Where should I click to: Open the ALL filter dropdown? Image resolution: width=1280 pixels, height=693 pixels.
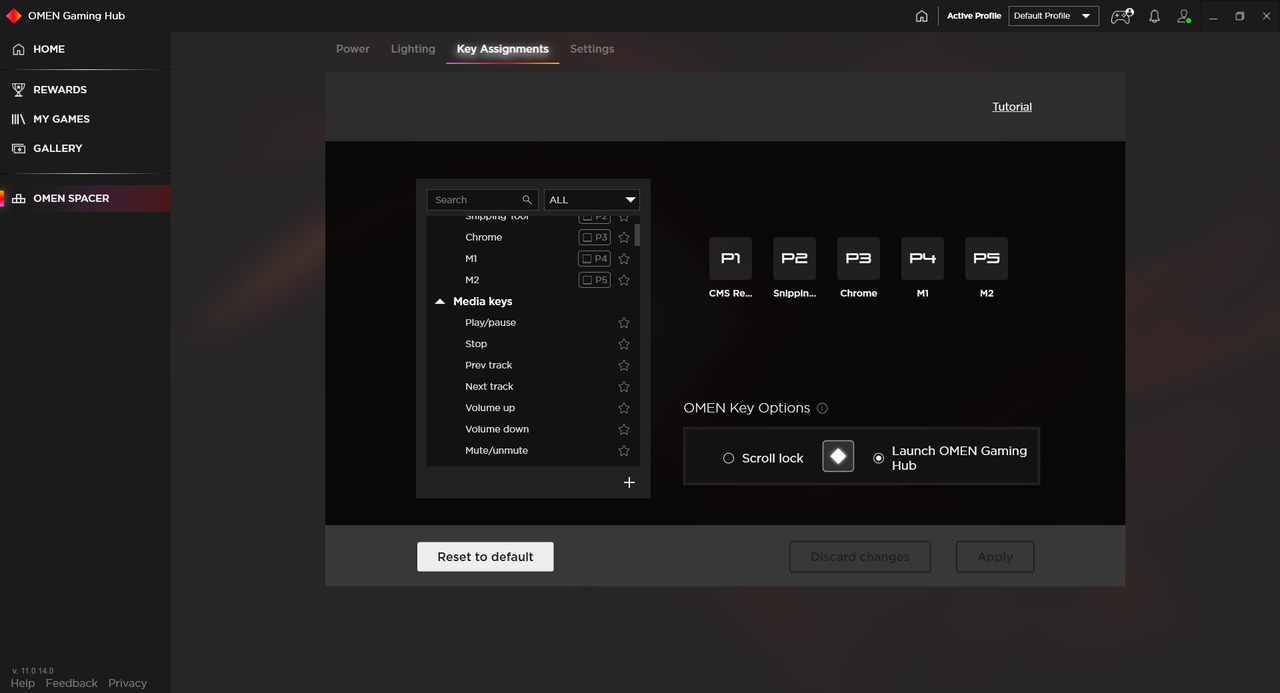[x=591, y=200]
